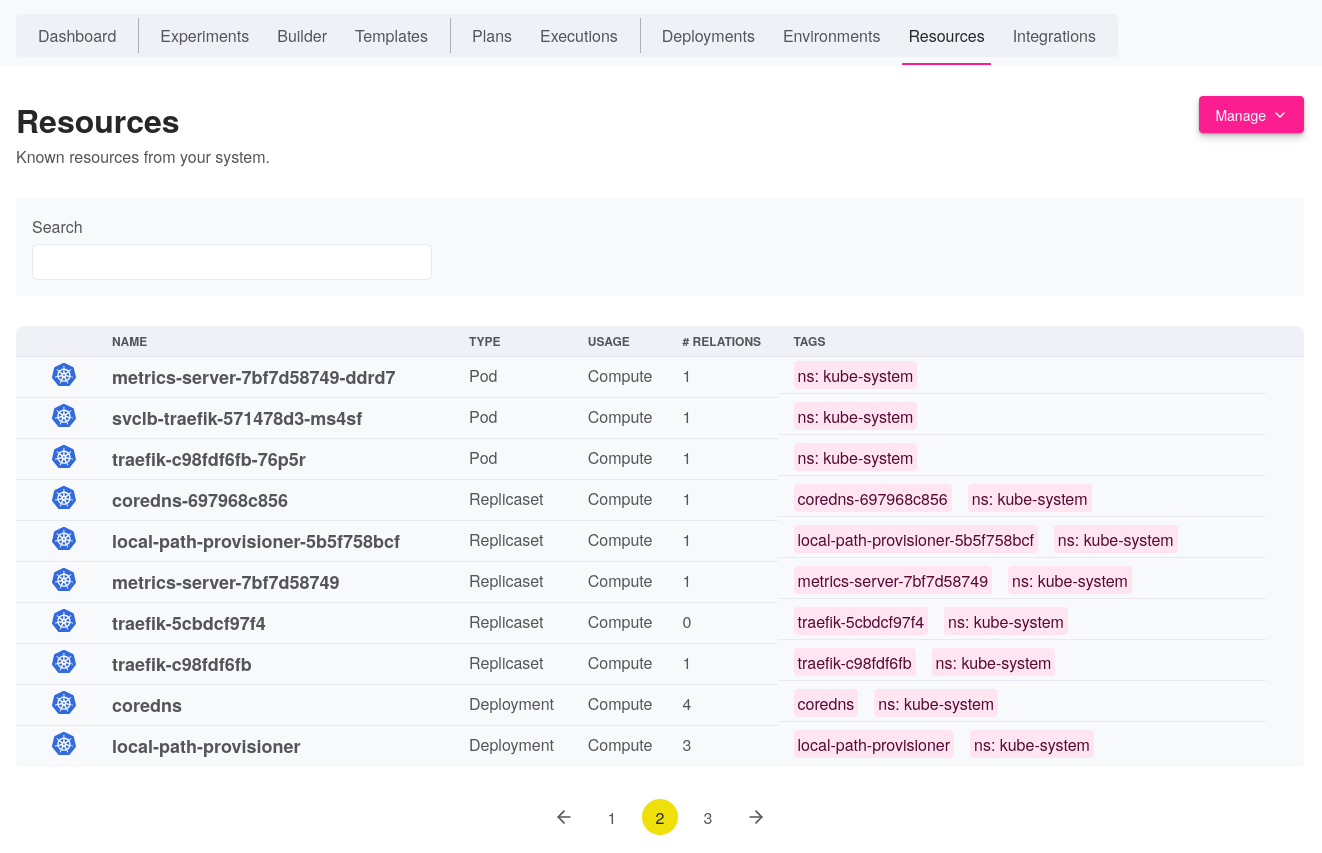Click Kubernetes icon for svclb-traefik-571478d3-ms4sf
This screenshot has width=1322, height=853.
(64, 417)
